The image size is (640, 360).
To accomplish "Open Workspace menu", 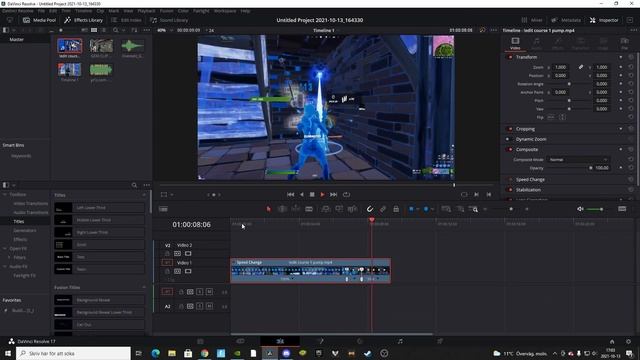I will pos(225,11).
